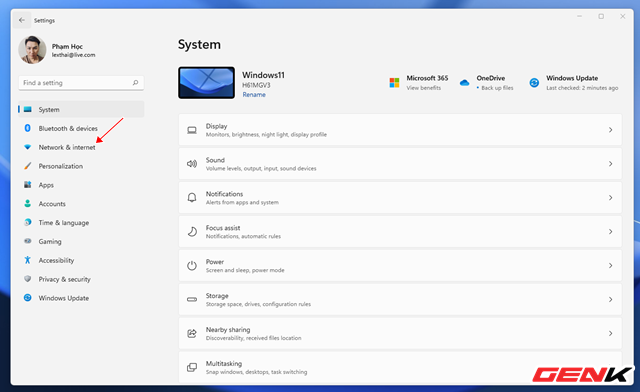This screenshot has width=640, height=392.
Task: Expand Display settings chevron
Action: pyautogui.click(x=611, y=130)
